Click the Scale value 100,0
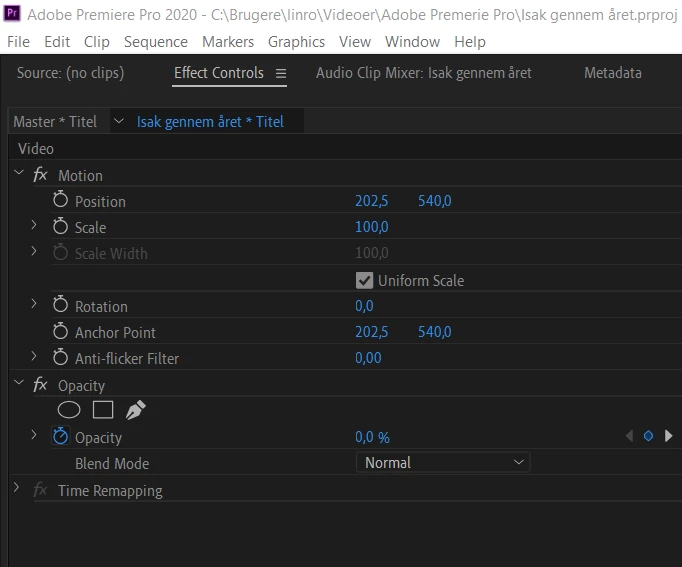This screenshot has width=682, height=567. [371, 227]
